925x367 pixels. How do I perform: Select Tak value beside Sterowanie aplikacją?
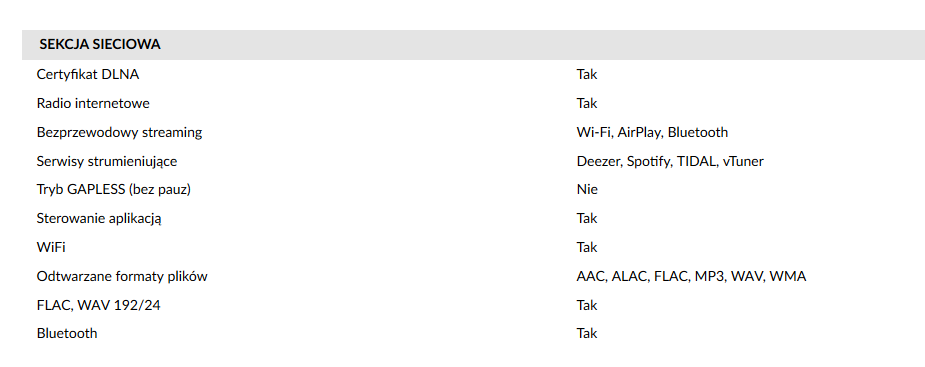point(587,218)
